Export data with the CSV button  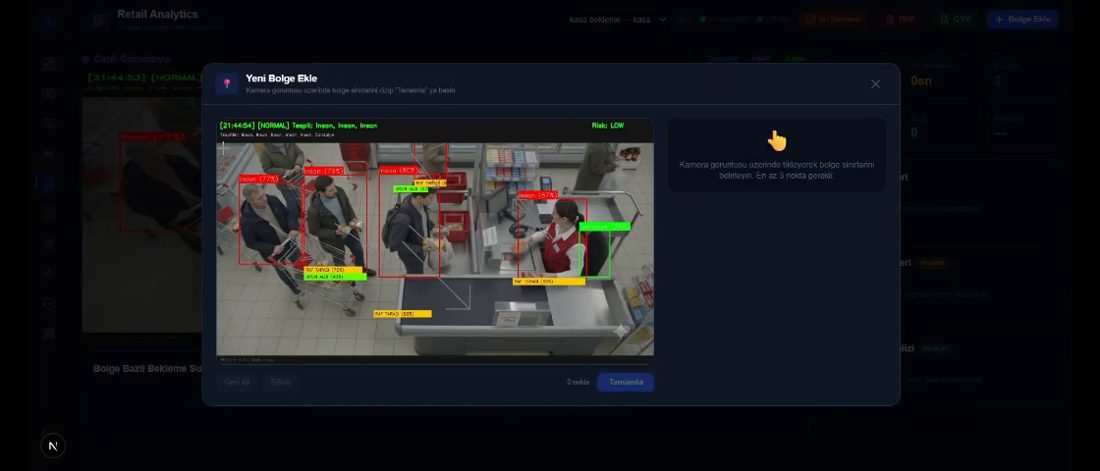coord(955,20)
